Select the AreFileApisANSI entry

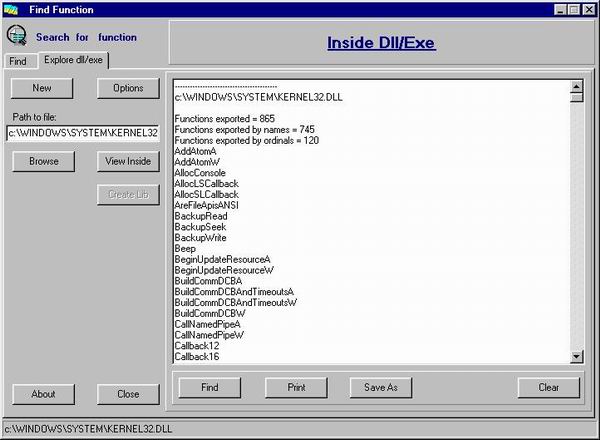click(x=207, y=205)
